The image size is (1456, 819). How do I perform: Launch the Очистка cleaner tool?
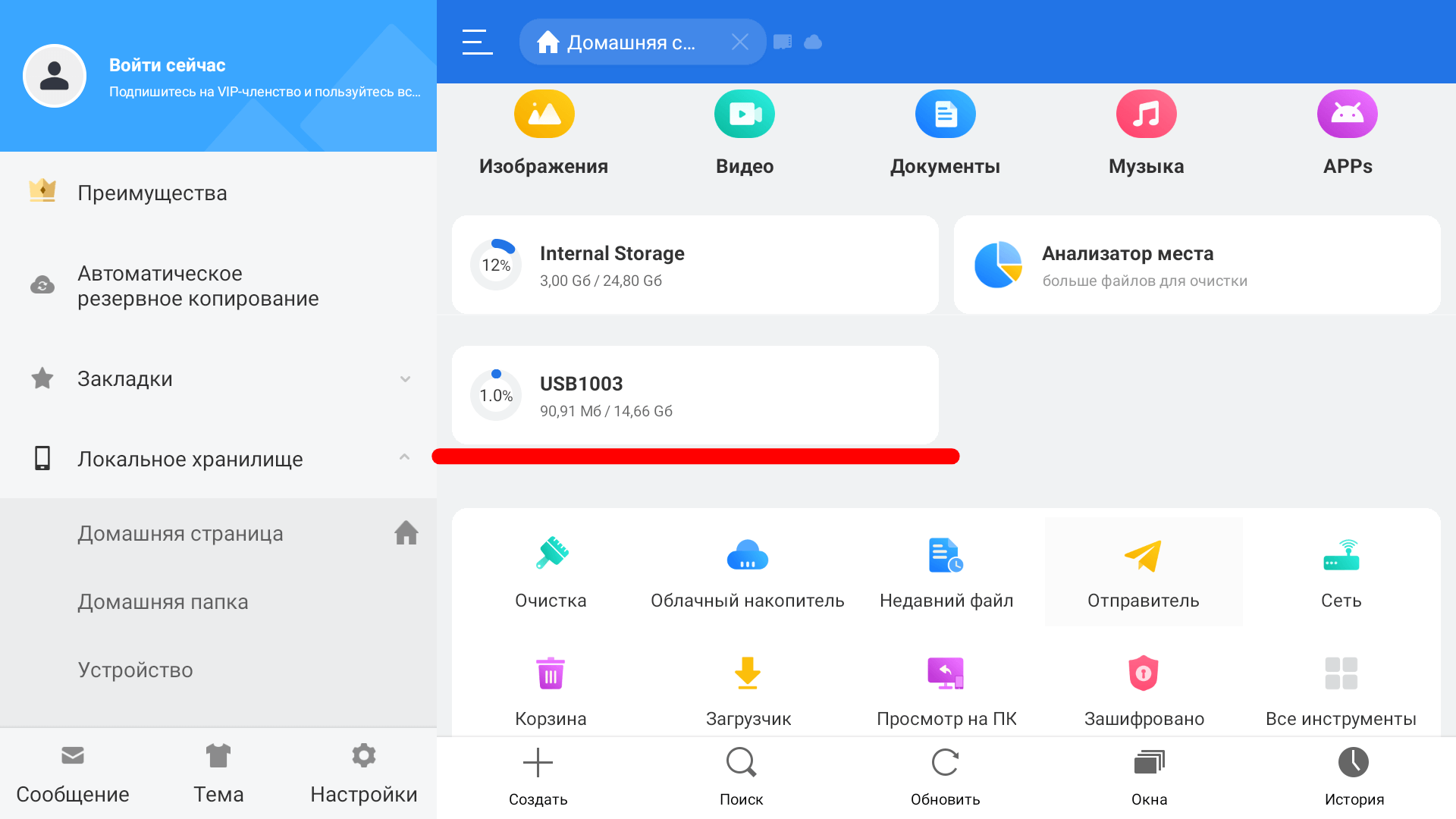(551, 573)
